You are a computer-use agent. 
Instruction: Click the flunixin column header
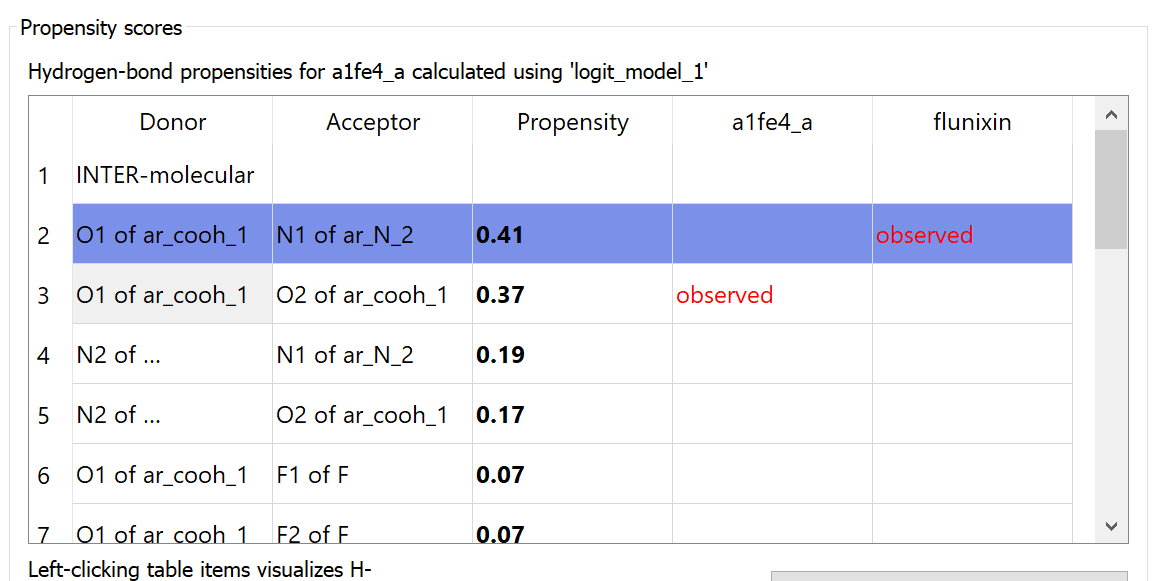(971, 122)
